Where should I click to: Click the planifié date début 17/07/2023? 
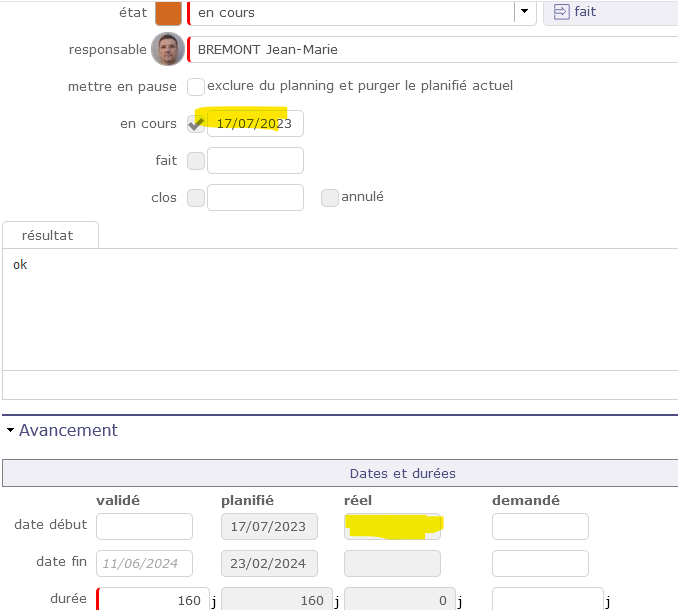point(269,527)
